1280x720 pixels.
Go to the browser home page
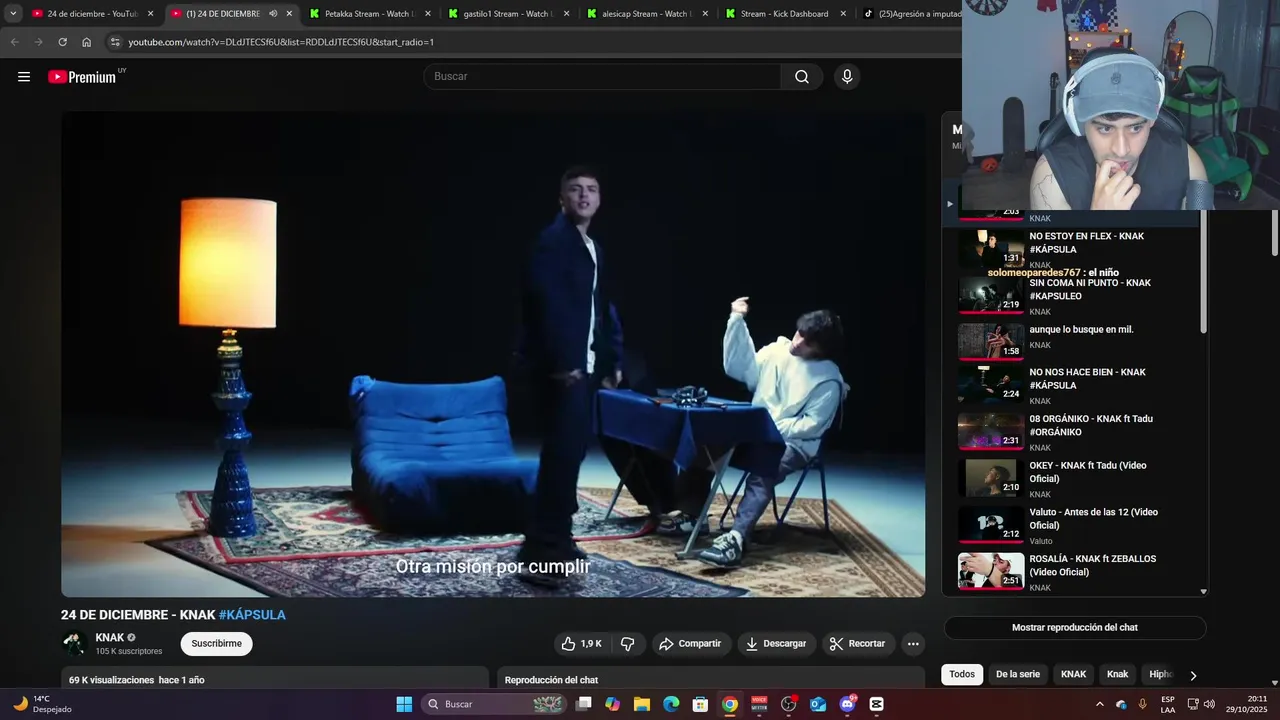tap(87, 42)
